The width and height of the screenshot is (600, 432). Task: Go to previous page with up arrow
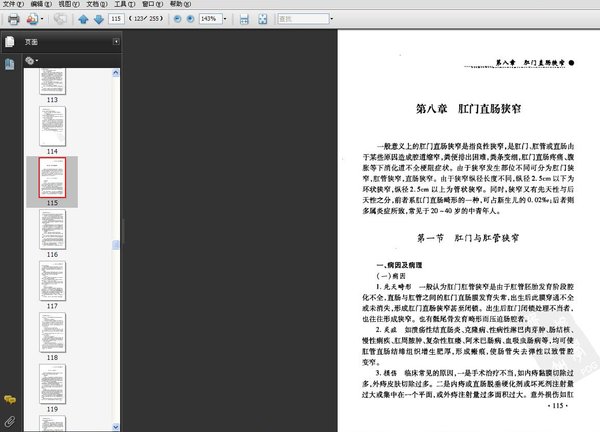point(83,19)
